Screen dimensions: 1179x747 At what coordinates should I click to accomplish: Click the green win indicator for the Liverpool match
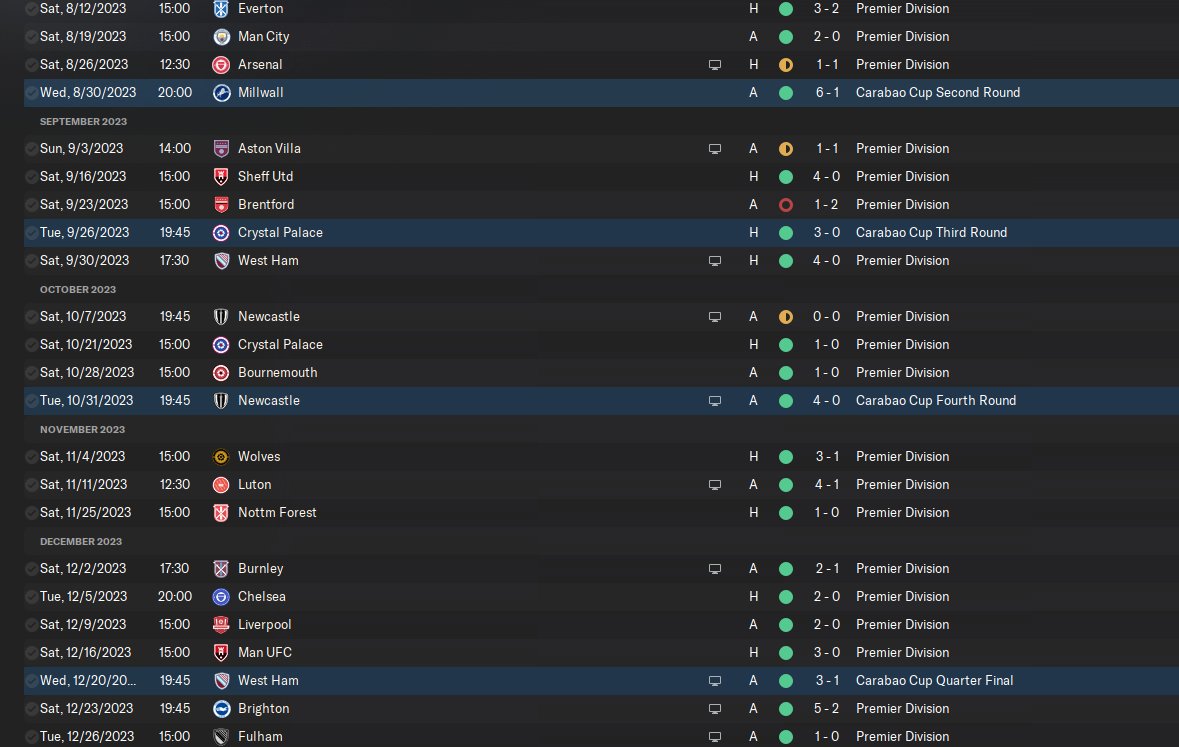(x=785, y=624)
